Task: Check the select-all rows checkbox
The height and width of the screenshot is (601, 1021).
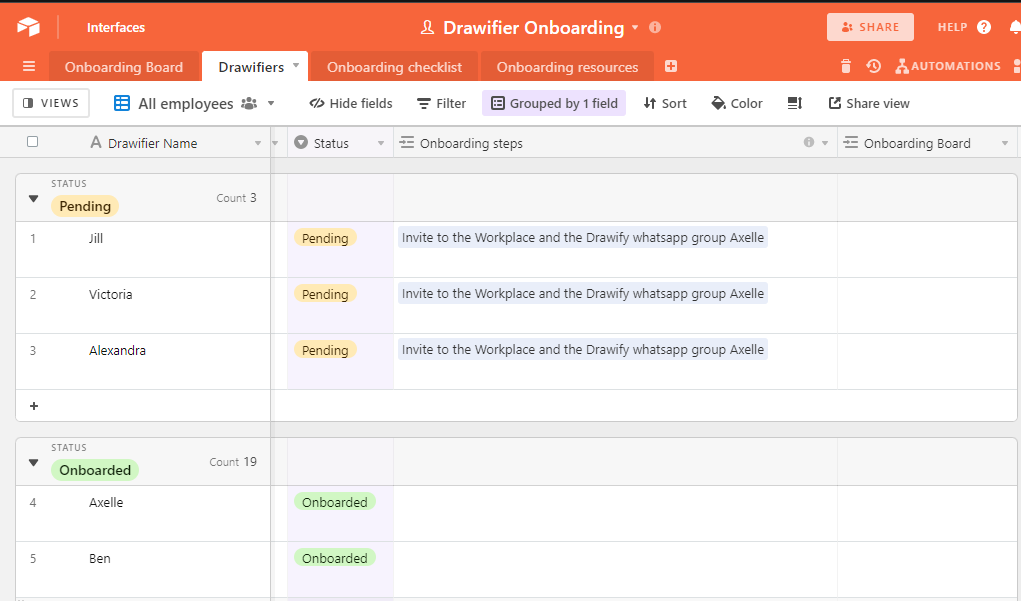Action: click(33, 142)
